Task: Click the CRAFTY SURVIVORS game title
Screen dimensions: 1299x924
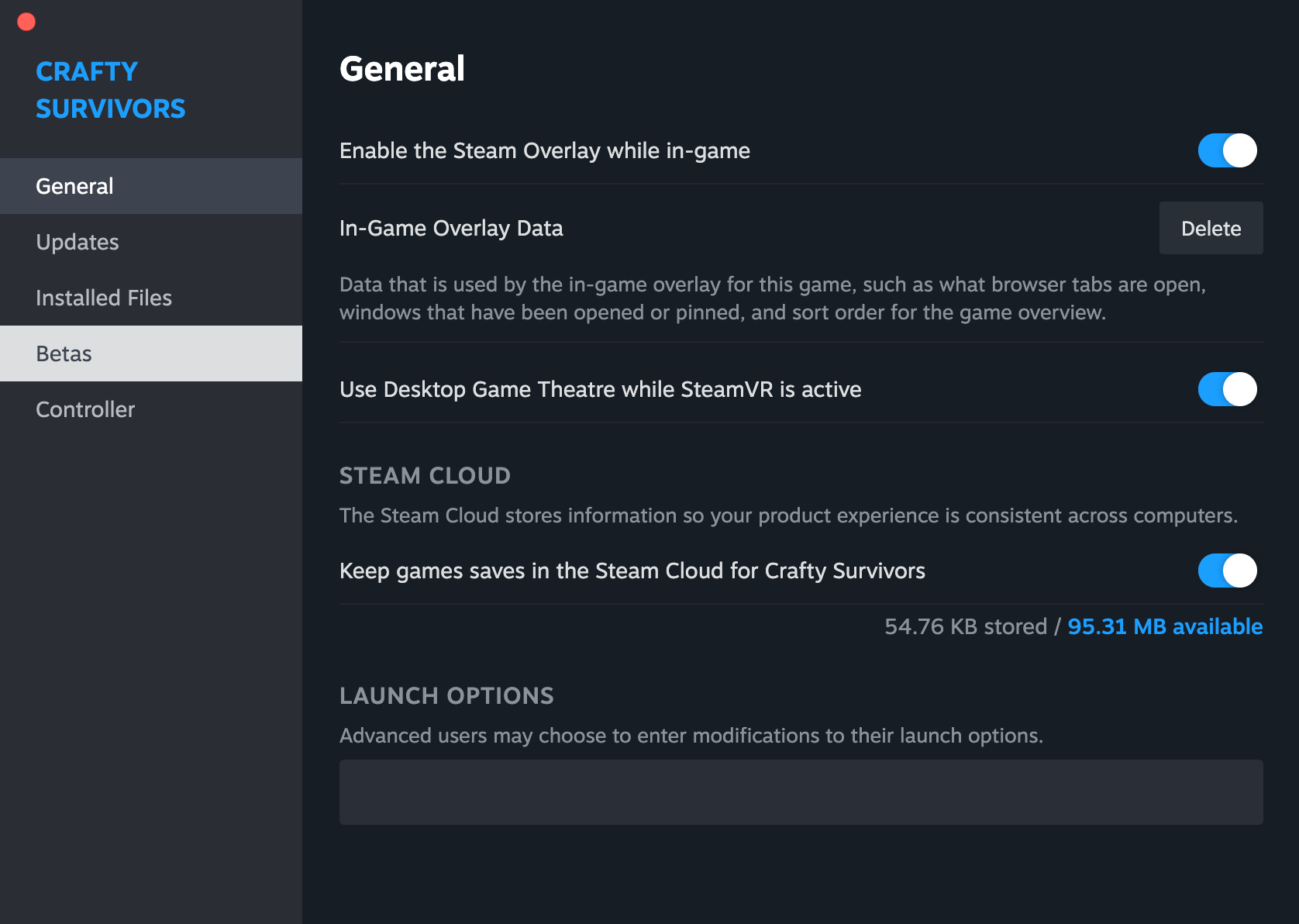Action: [x=111, y=90]
